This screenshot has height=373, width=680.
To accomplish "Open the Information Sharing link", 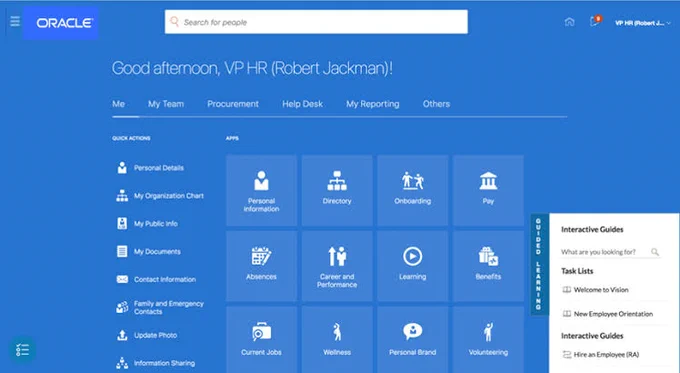I will (164, 363).
